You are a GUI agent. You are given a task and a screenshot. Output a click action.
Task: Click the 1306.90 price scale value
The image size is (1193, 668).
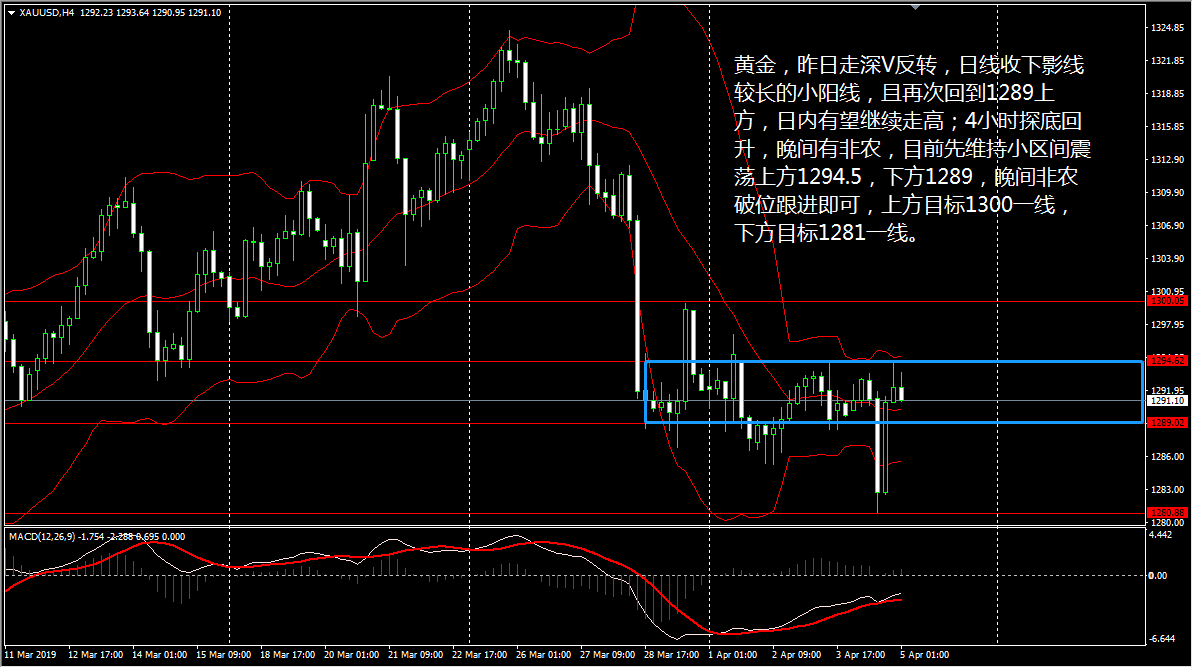[1168, 226]
